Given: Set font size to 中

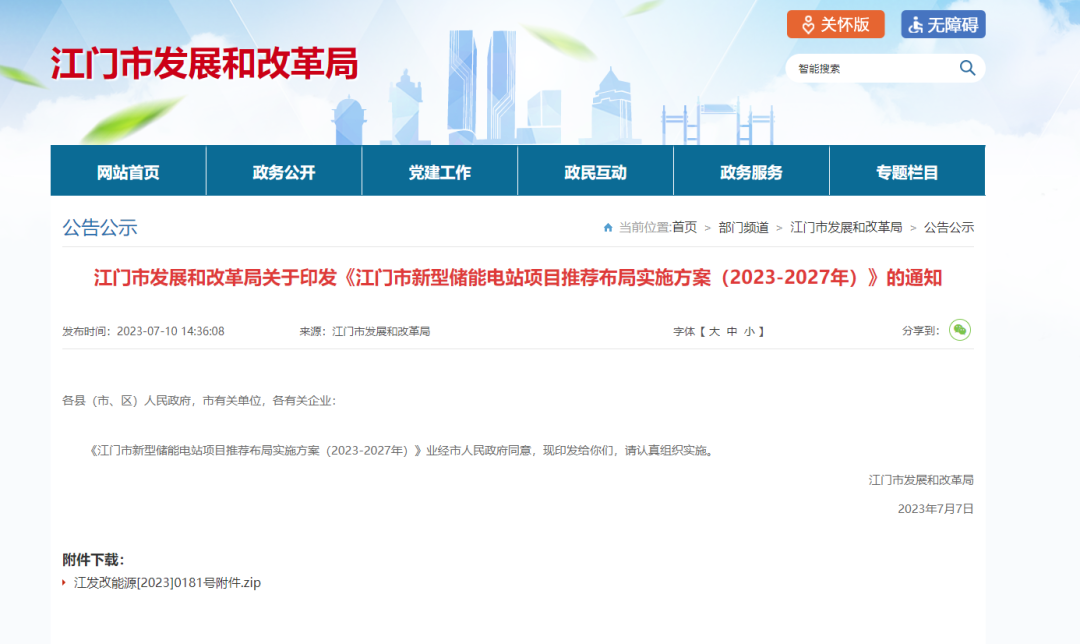Looking at the screenshot, I should (x=731, y=331).
